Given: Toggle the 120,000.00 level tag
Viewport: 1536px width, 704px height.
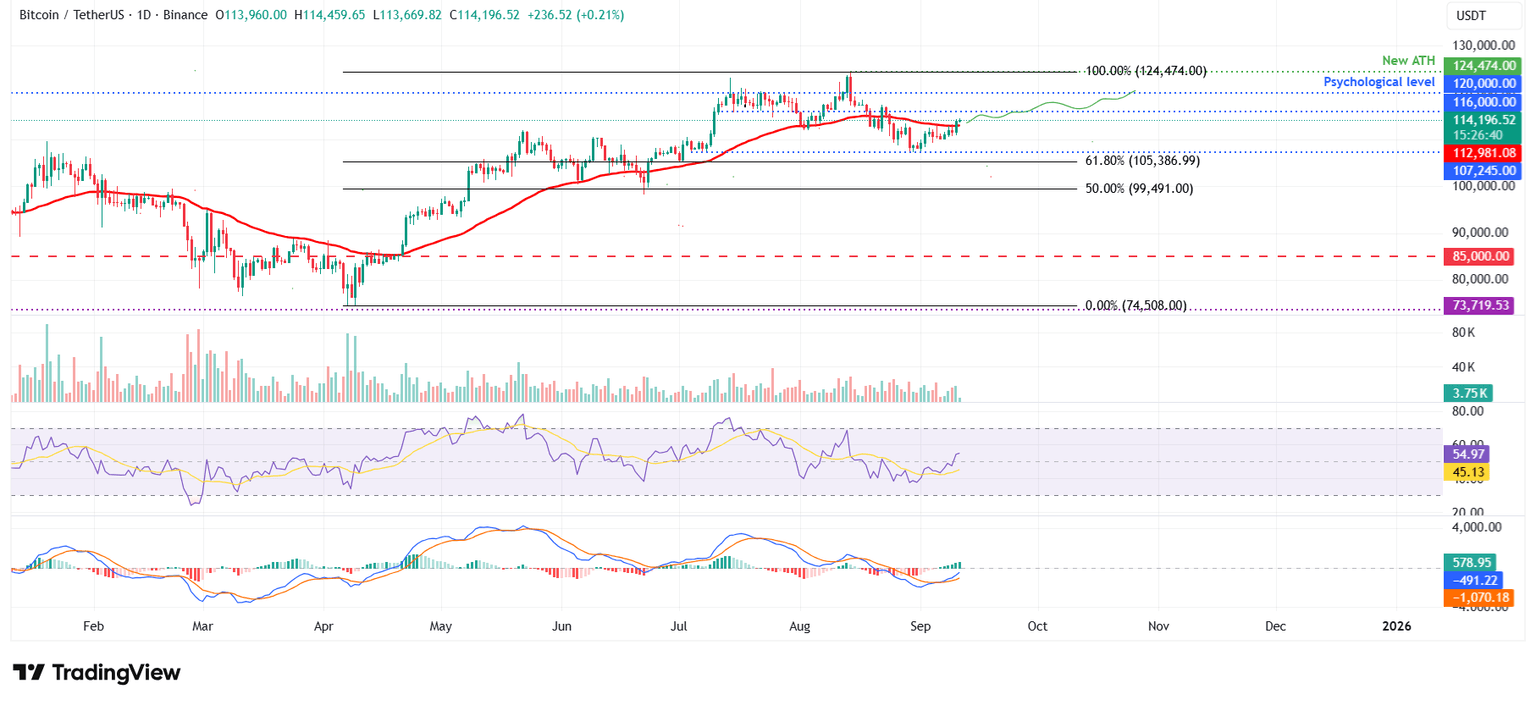Looking at the screenshot, I should point(1483,83).
